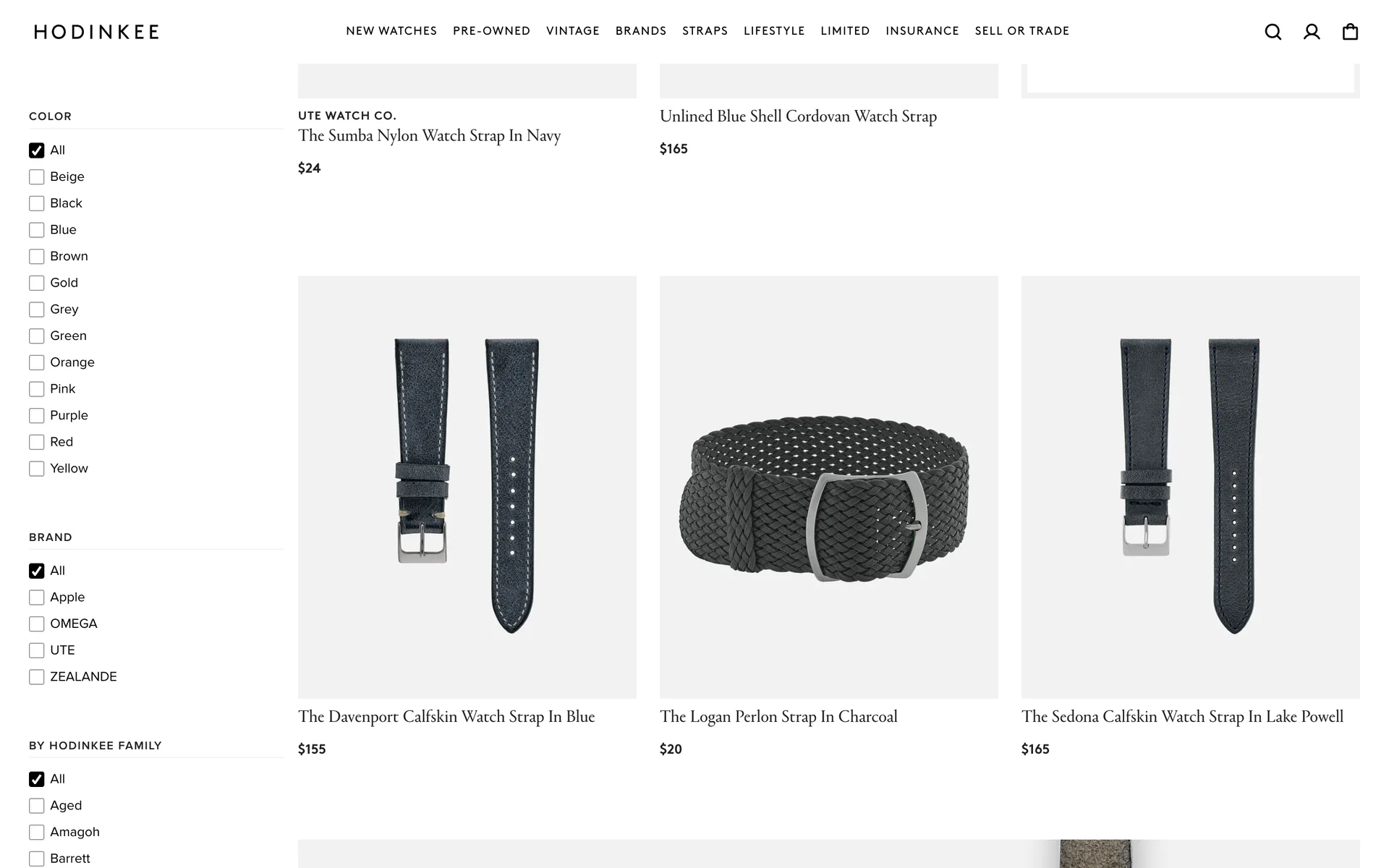
Task: Open the New Watches menu
Action: tap(391, 31)
